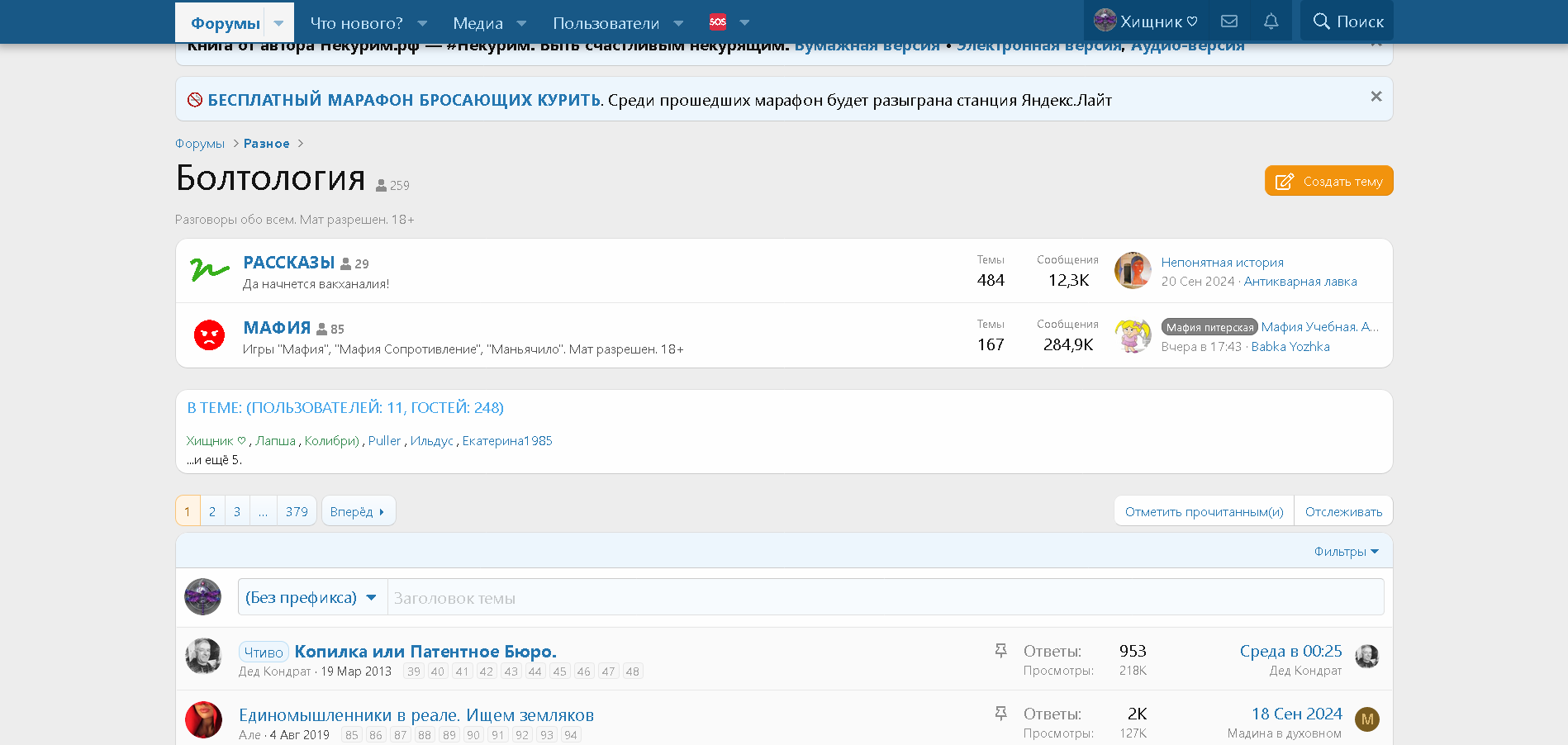The height and width of the screenshot is (745, 1568).
Task: Open the Что нового? menu
Action: pos(356,23)
